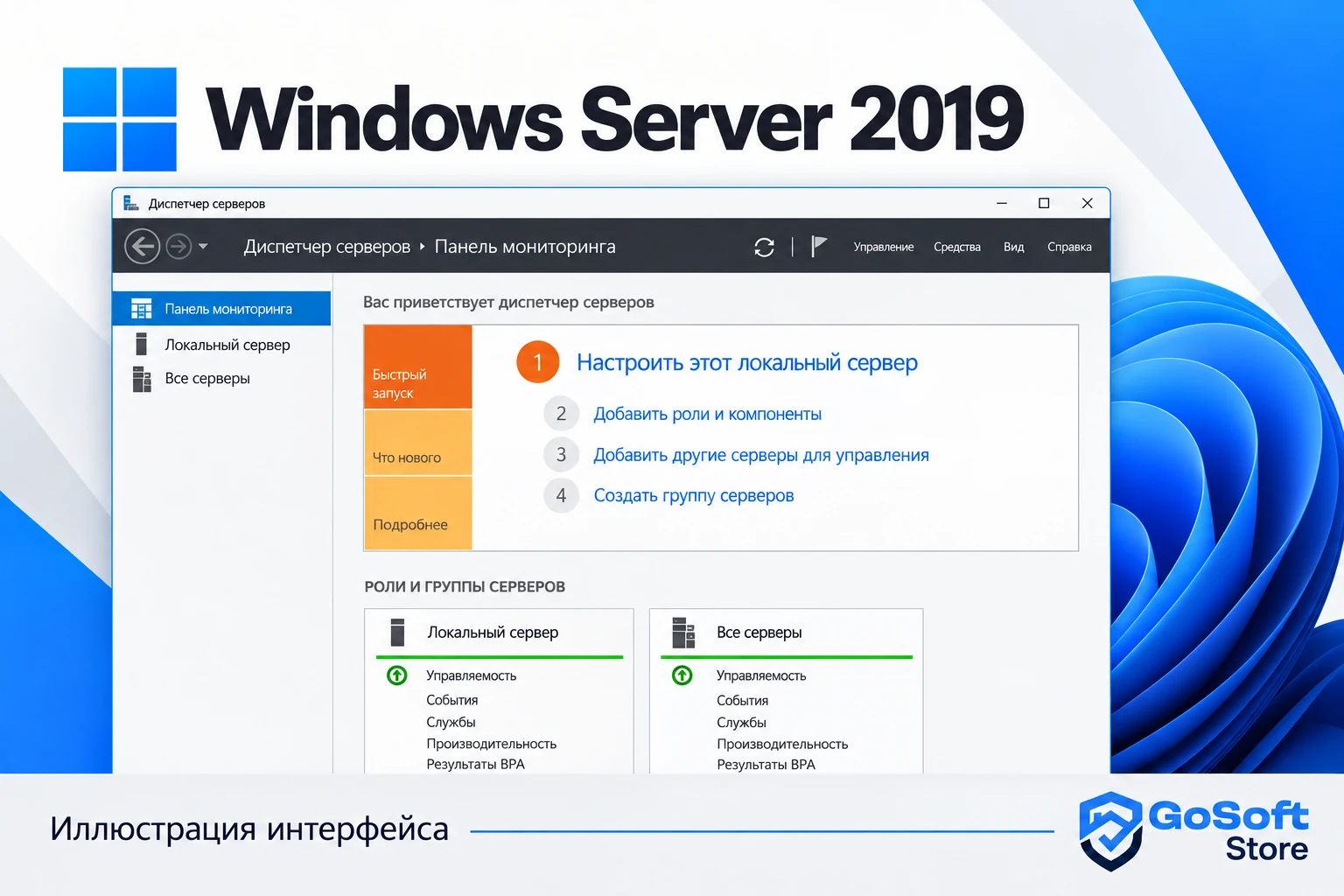This screenshot has width=1344, height=896.
Task: Switch to the Что нового tile
Action: [x=418, y=443]
